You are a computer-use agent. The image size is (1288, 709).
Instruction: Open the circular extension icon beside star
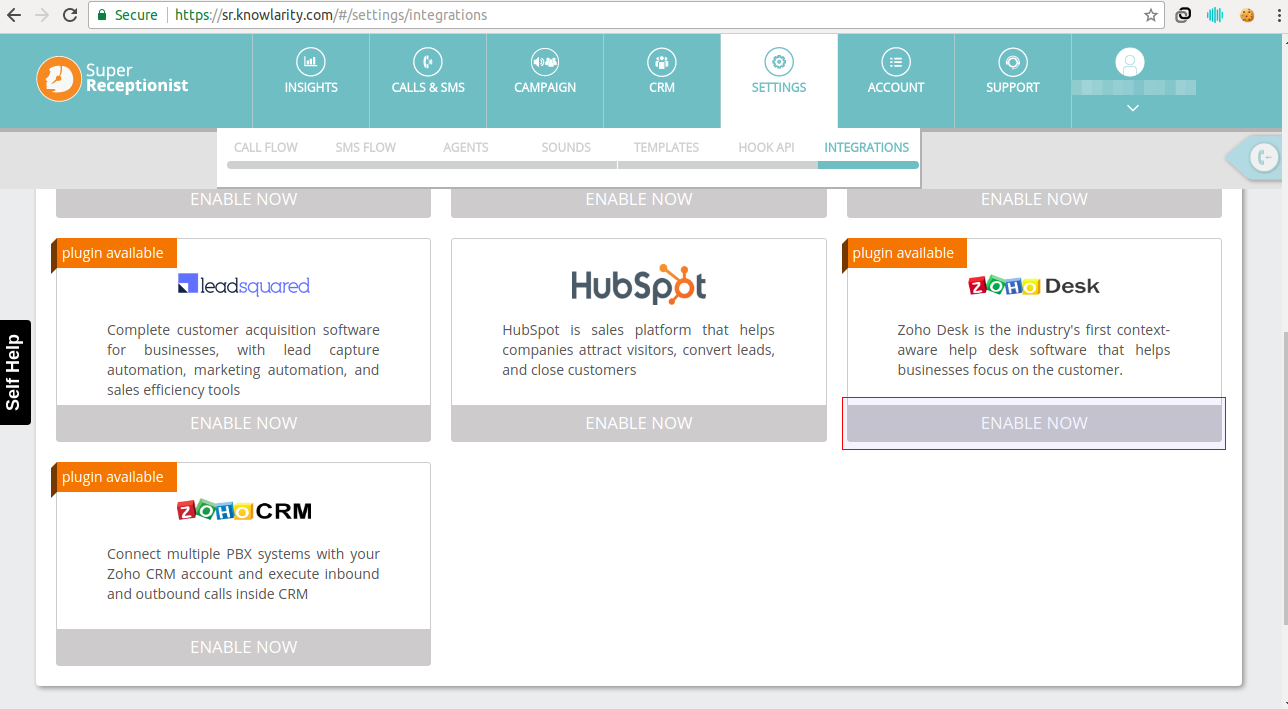tap(1183, 15)
